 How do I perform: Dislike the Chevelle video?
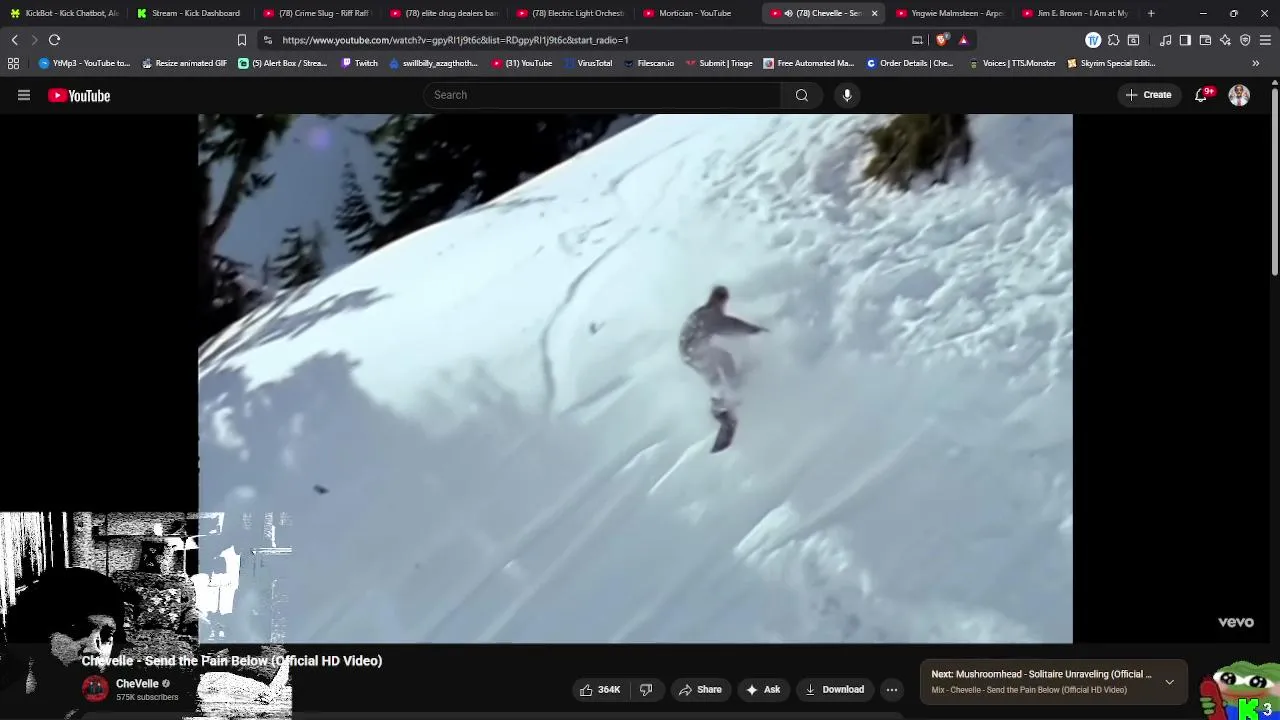646,689
